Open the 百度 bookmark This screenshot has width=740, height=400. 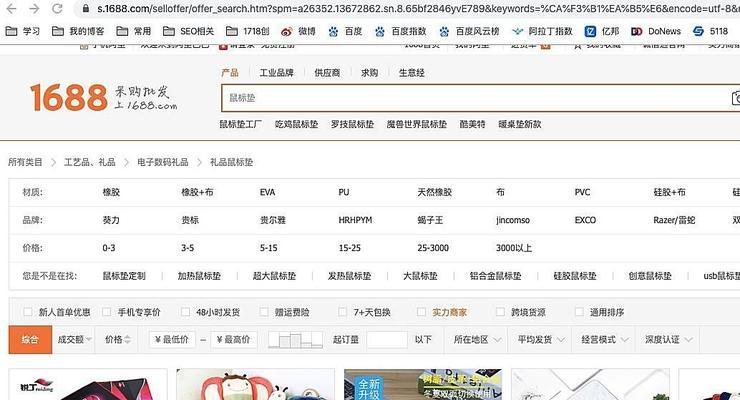345,31
